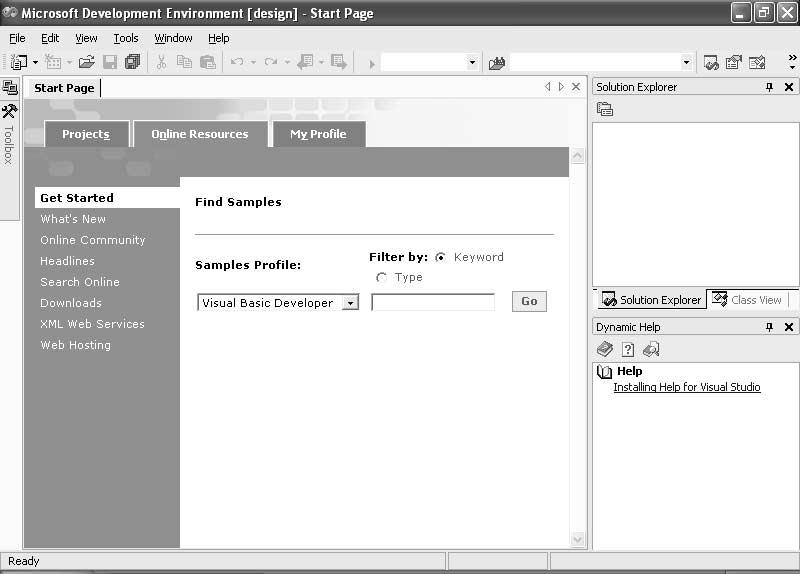Viewport: 800px width, 574px height.
Task: Click the Solution Explorer panel's toolbar icon
Action: [605, 109]
